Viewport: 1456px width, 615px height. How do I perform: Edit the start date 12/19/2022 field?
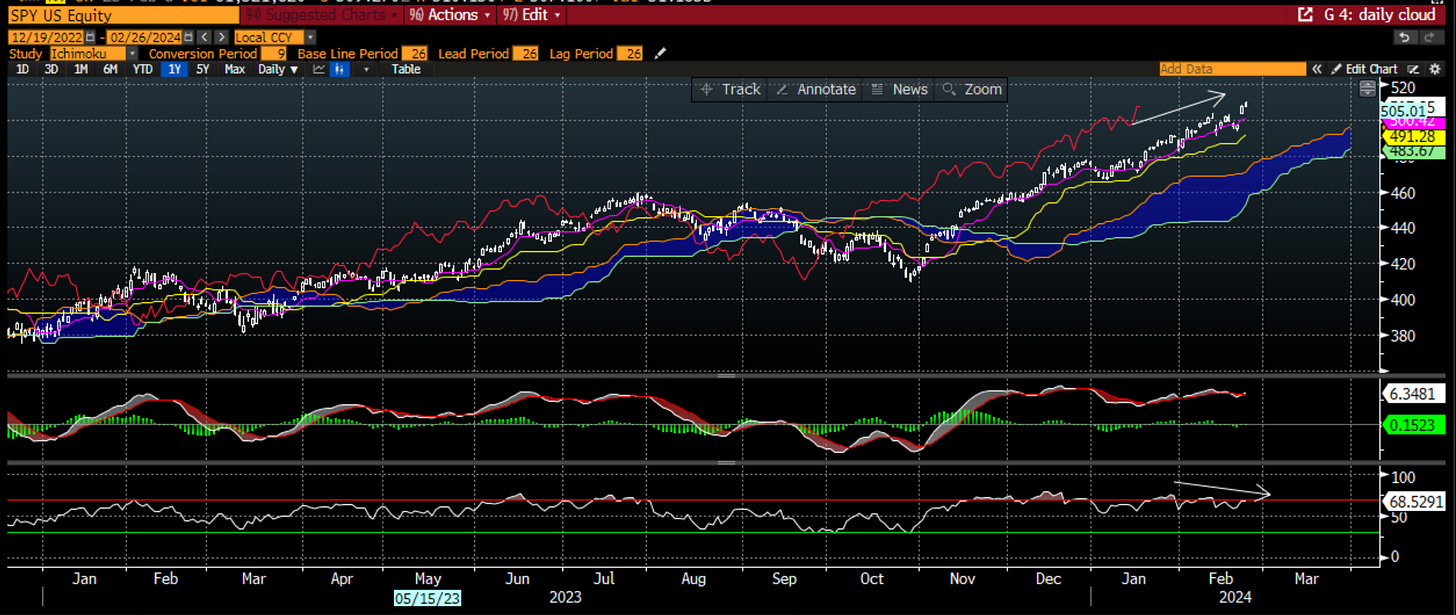point(46,37)
